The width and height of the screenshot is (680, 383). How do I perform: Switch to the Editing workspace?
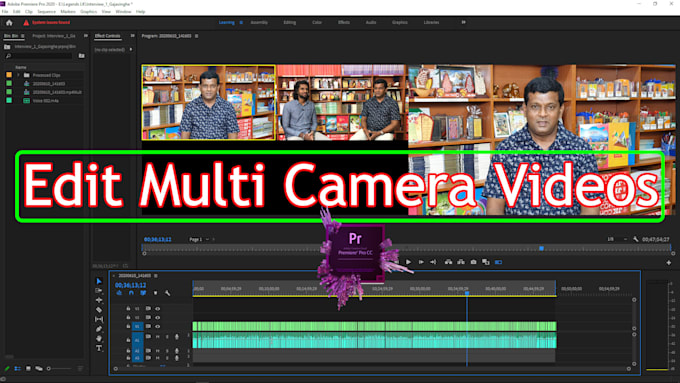(x=289, y=23)
